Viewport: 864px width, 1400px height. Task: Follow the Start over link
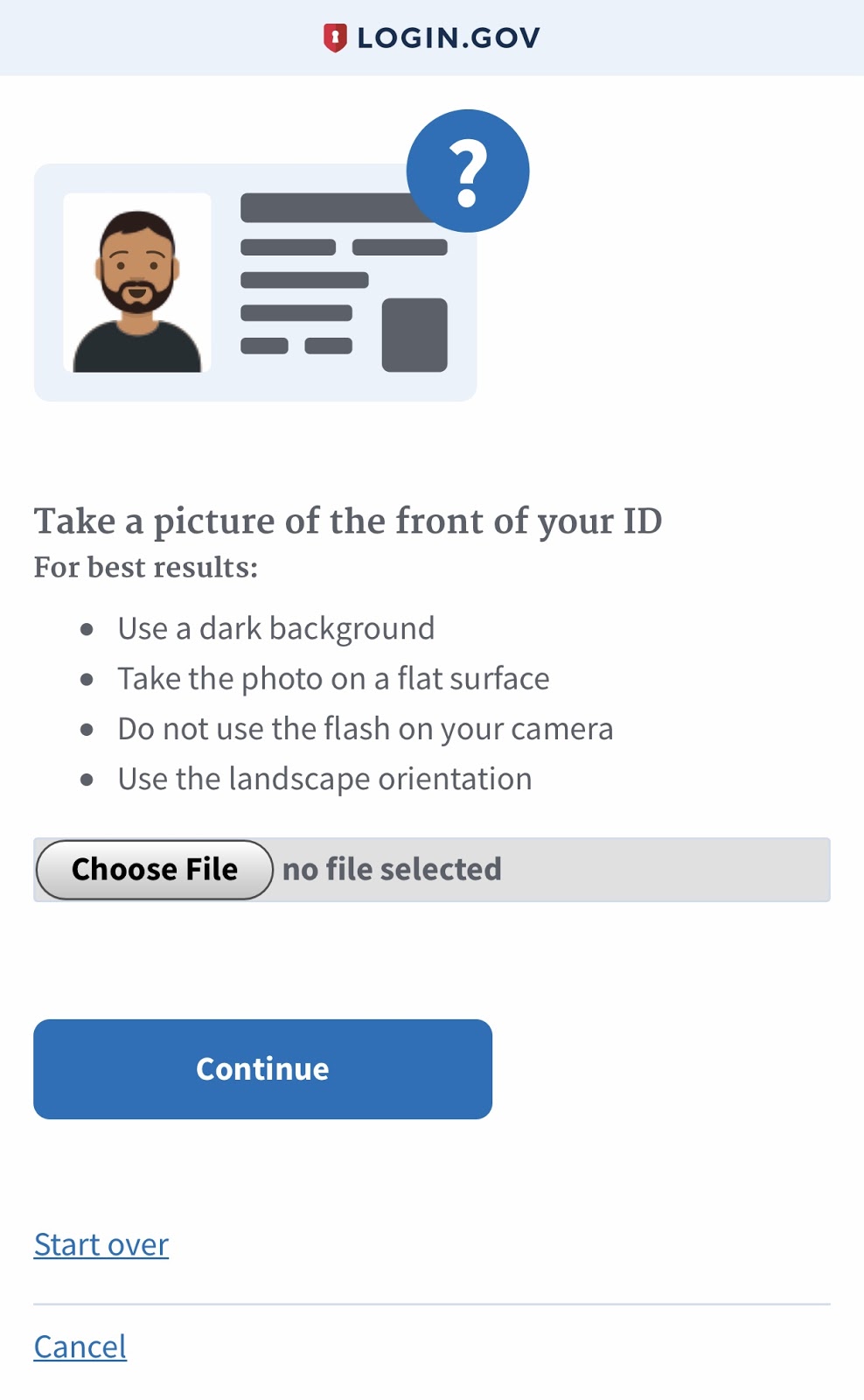coord(101,1244)
